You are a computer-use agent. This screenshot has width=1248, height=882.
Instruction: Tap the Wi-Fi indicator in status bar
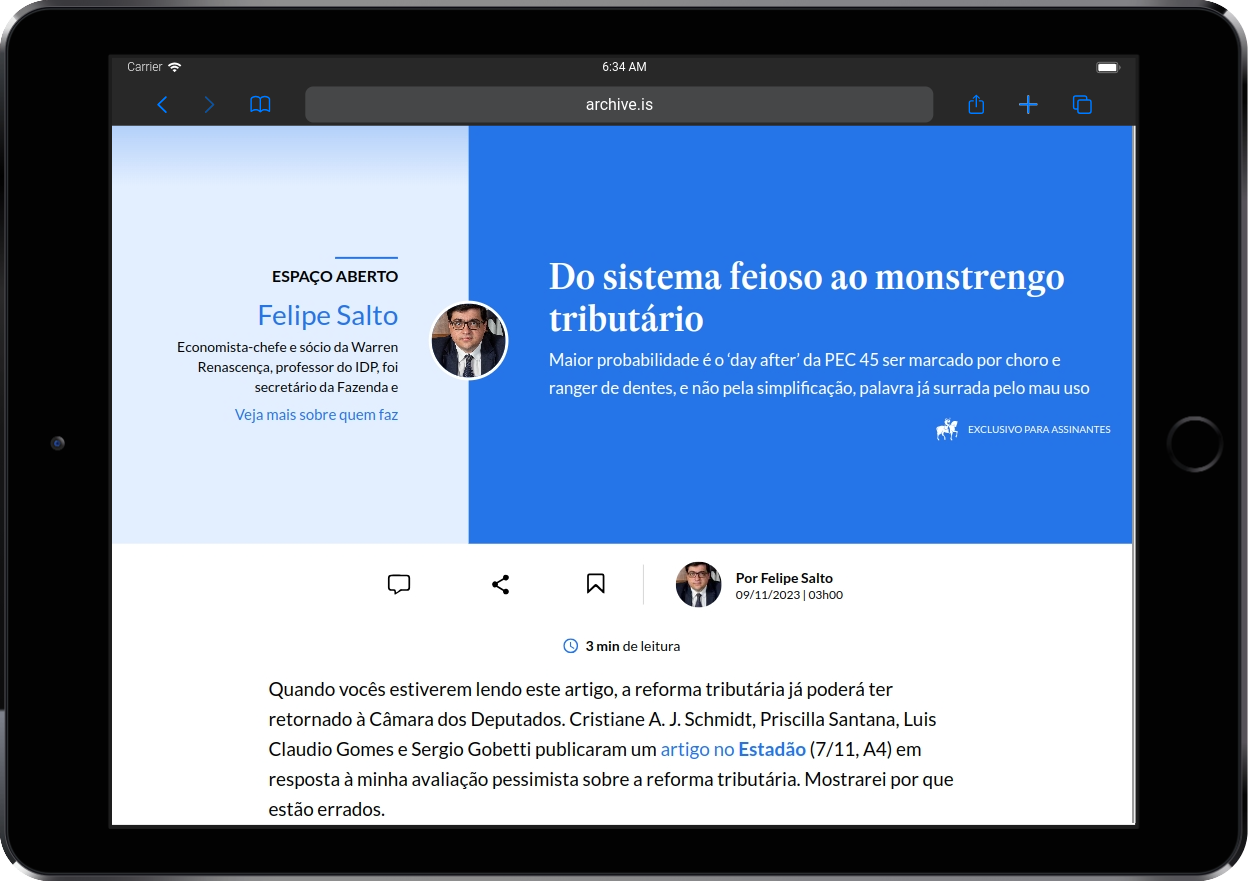pyautogui.click(x=175, y=67)
